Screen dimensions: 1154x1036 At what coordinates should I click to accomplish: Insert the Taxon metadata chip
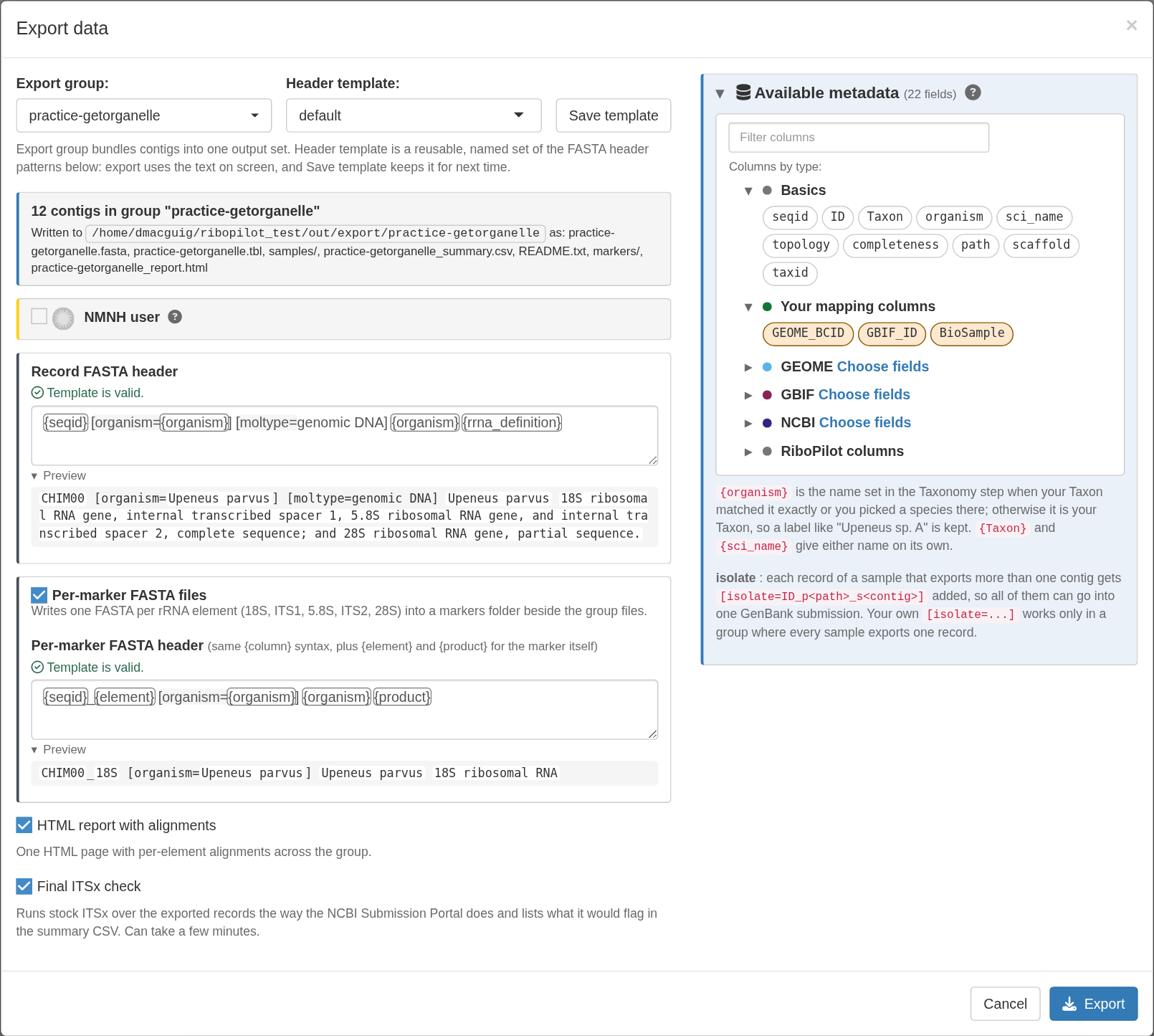pyautogui.click(x=884, y=217)
